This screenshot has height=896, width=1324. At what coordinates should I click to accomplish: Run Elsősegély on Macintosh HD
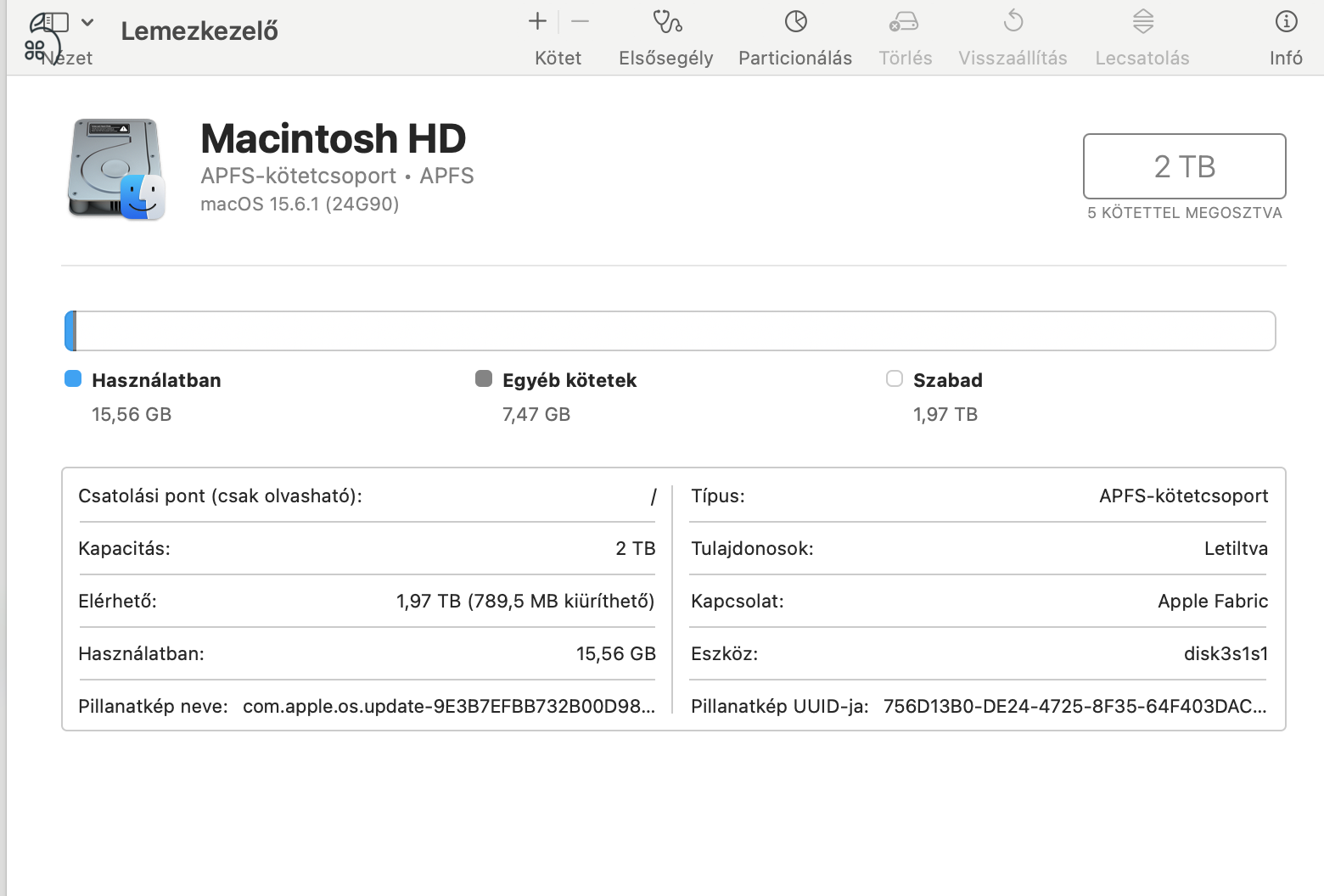(665, 34)
